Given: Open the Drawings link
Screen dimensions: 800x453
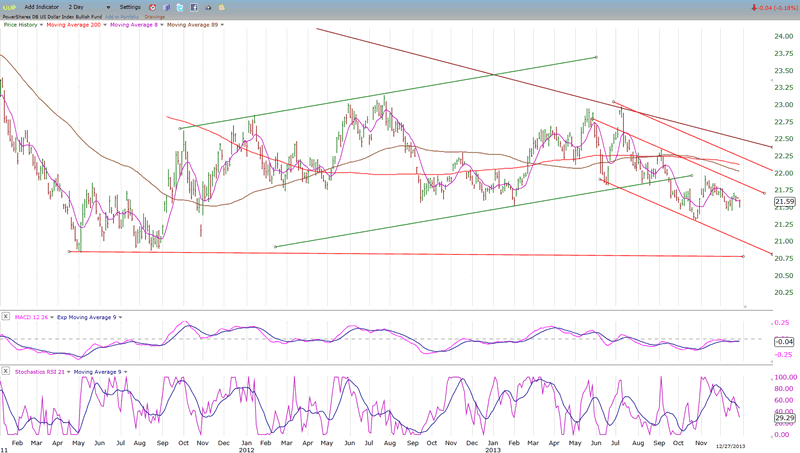Looking at the screenshot, I should click(x=155, y=16).
